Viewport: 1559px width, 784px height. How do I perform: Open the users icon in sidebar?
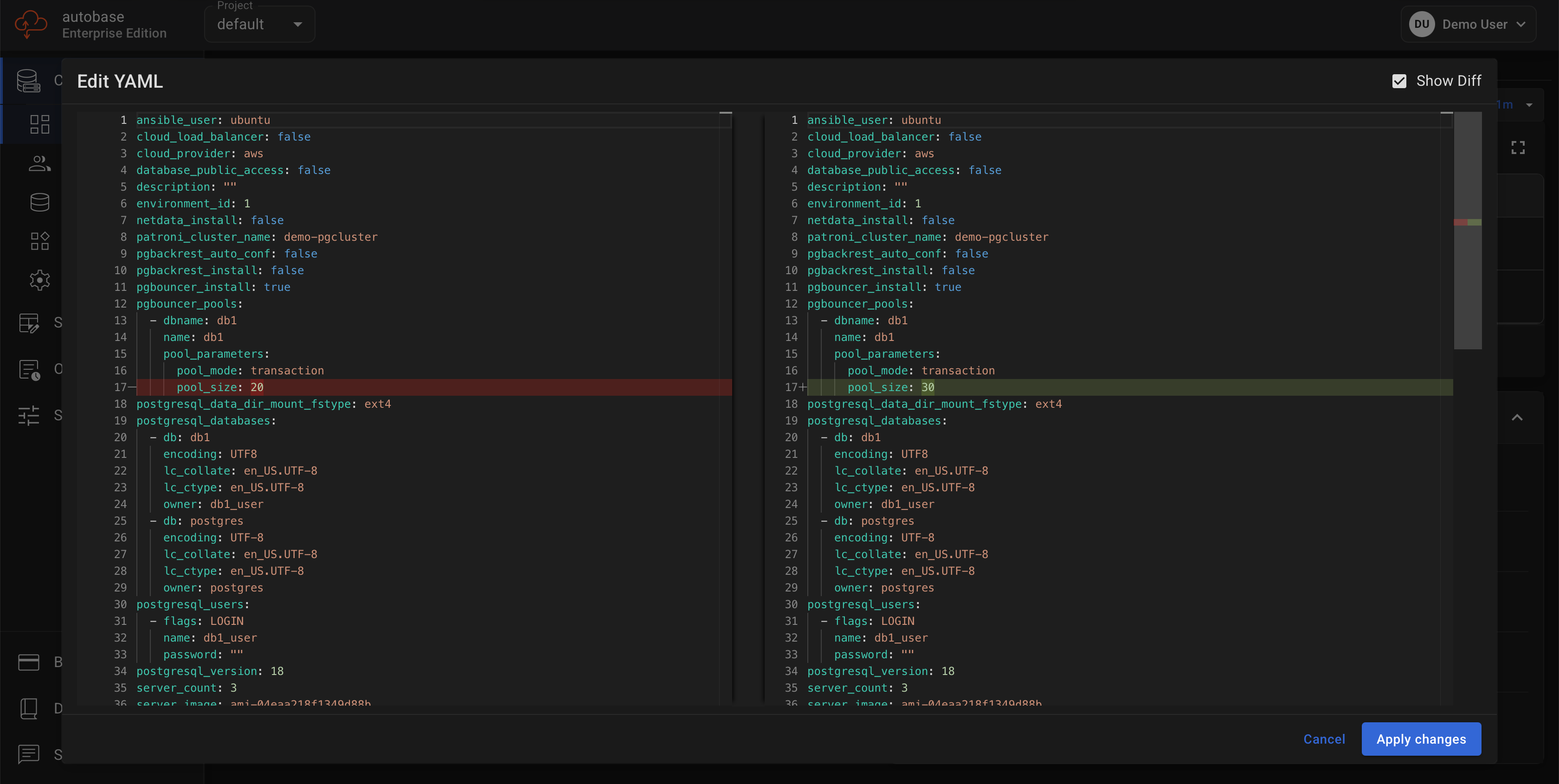pos(40,163)
